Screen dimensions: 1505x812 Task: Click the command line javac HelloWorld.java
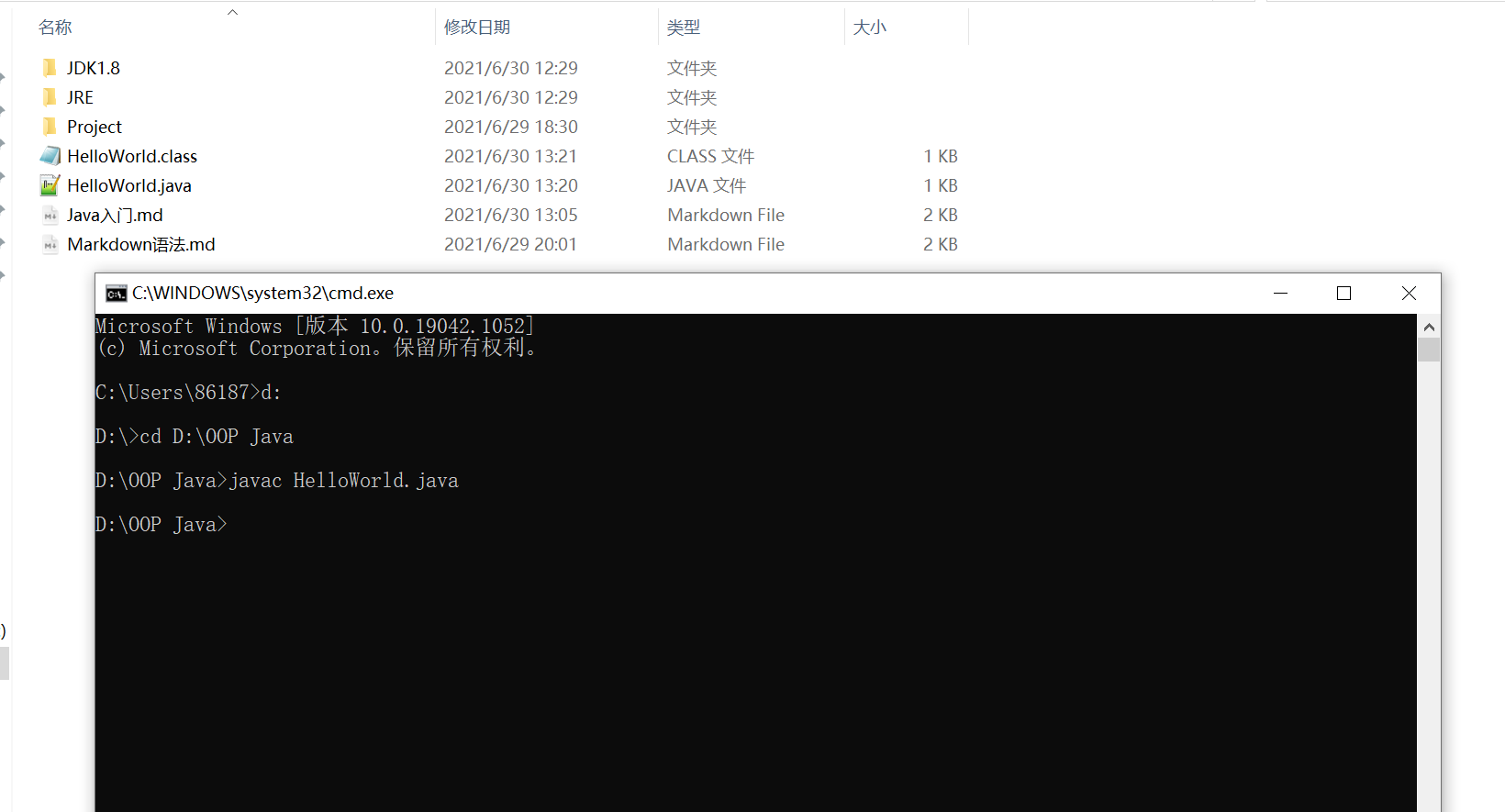point(344,481)
